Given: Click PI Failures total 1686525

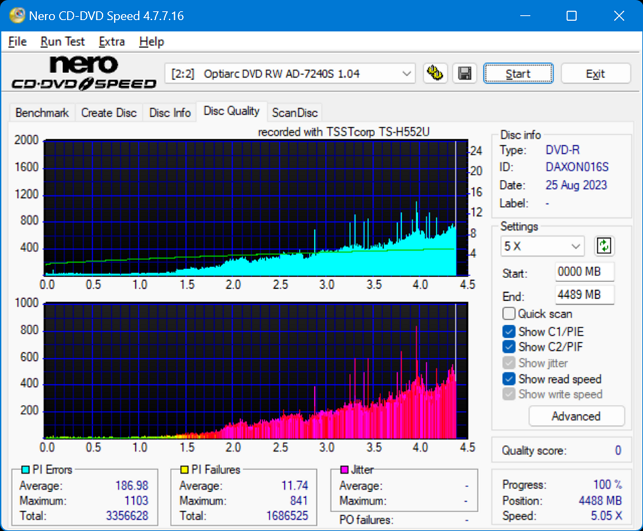Looking at the screenshot, I should pyautogui.click(x=287, y=516).
